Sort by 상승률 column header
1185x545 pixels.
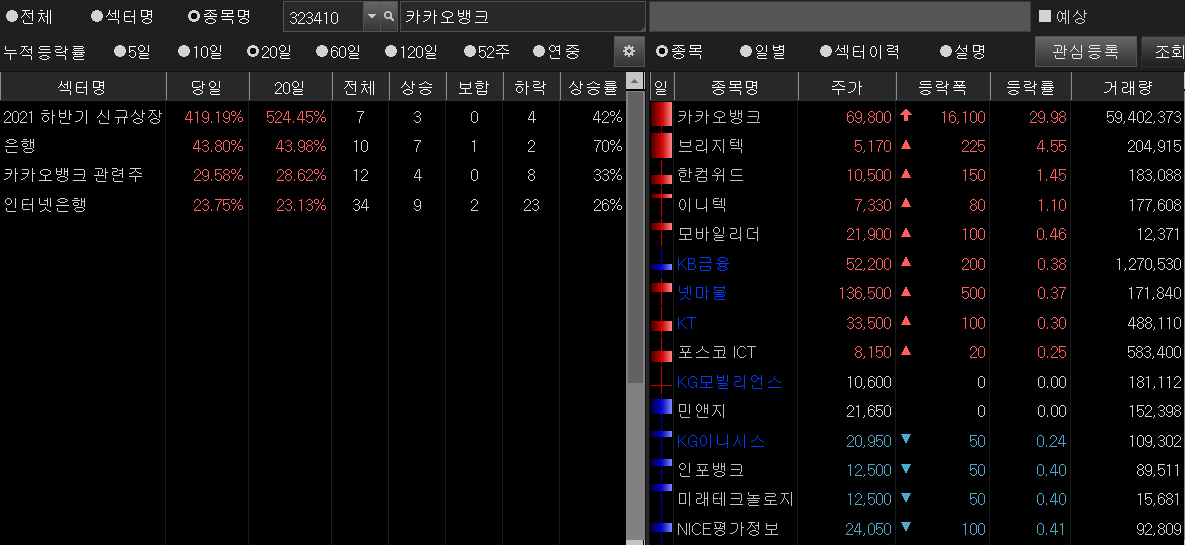point(592,88)
